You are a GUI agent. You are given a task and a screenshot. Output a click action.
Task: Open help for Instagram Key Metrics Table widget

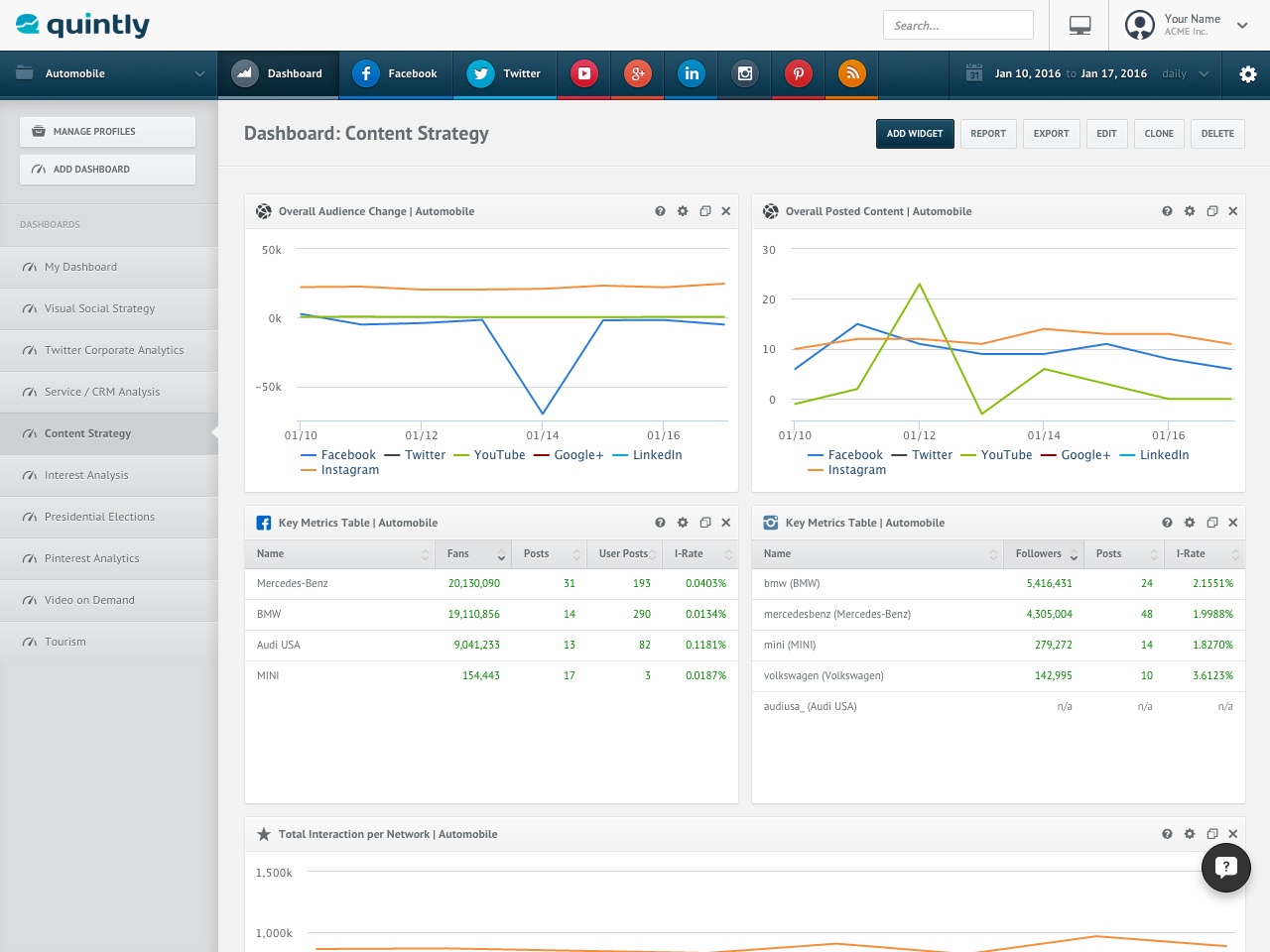pos(1167,523)
